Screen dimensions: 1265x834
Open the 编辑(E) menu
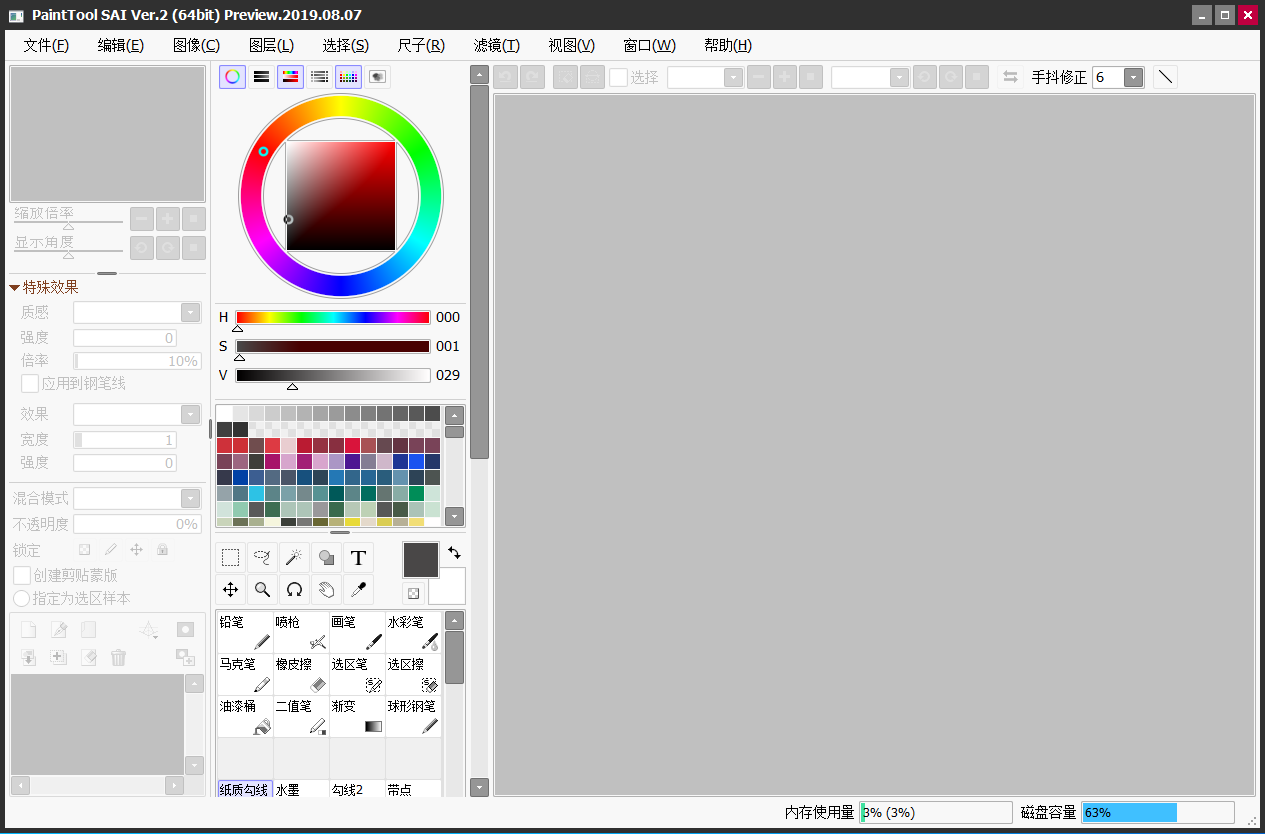[x=121, y=45]
